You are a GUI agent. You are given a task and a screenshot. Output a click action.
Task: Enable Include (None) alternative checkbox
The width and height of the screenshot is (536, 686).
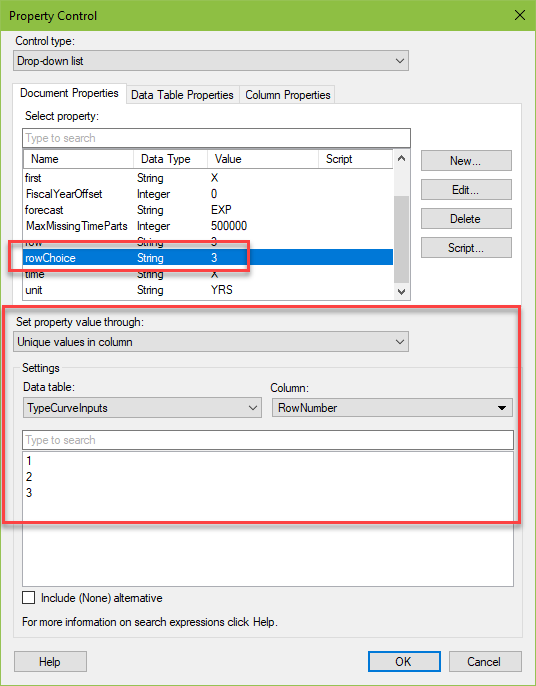point(29,598)
